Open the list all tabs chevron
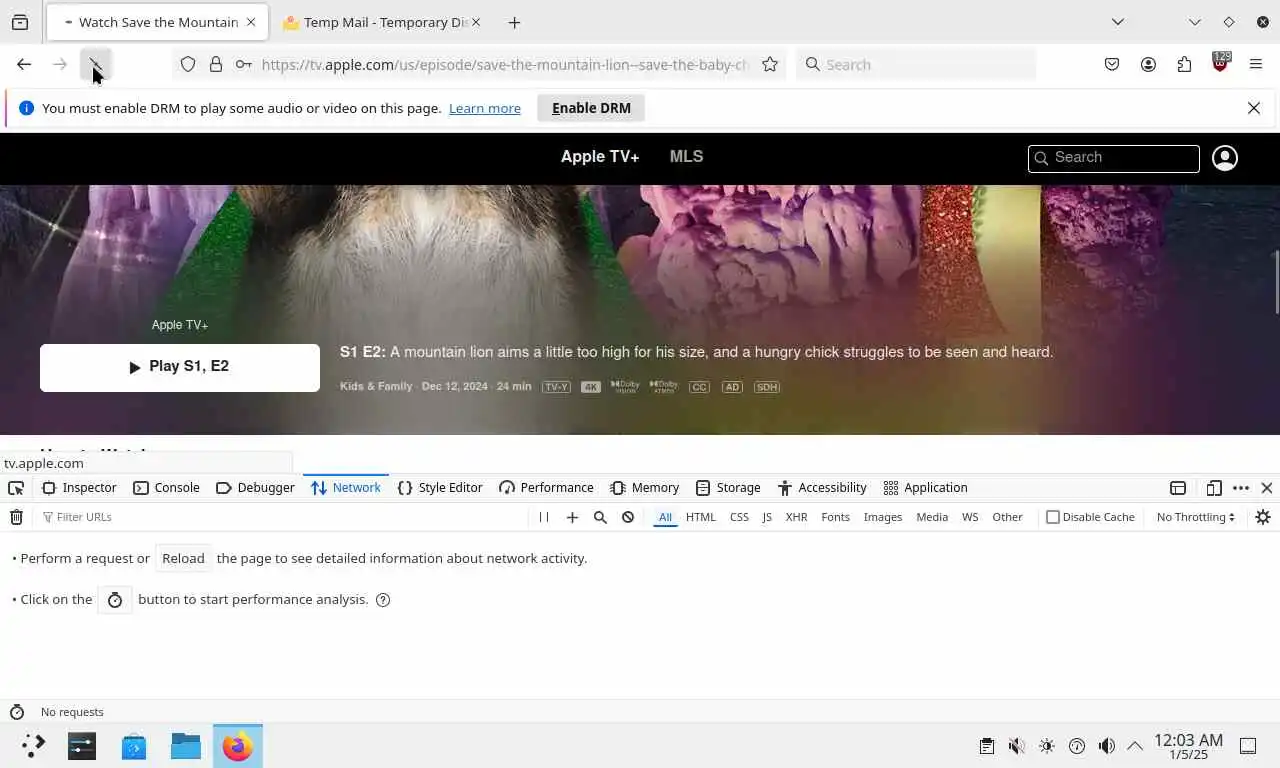This screenshot has height=768, width=1280. point(1118,22)
